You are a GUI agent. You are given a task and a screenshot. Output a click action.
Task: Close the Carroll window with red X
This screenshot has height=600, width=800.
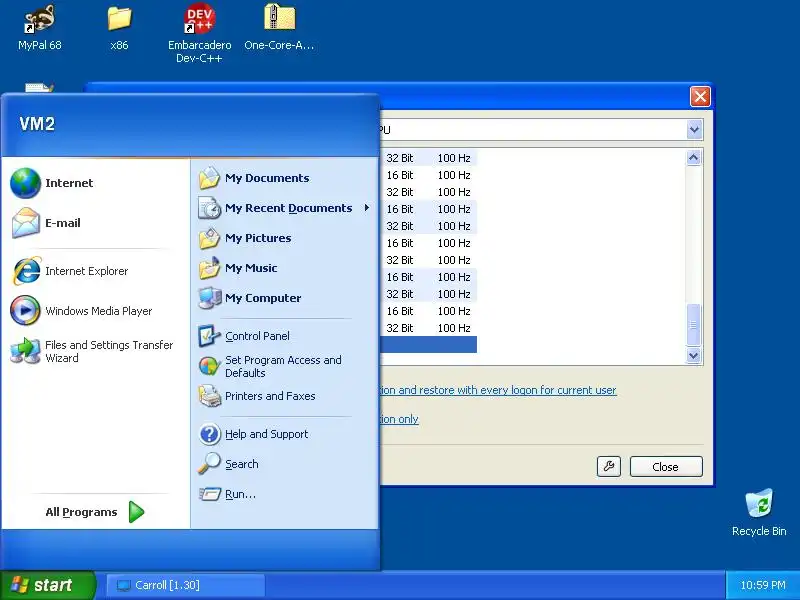click(x=700, y=96)
